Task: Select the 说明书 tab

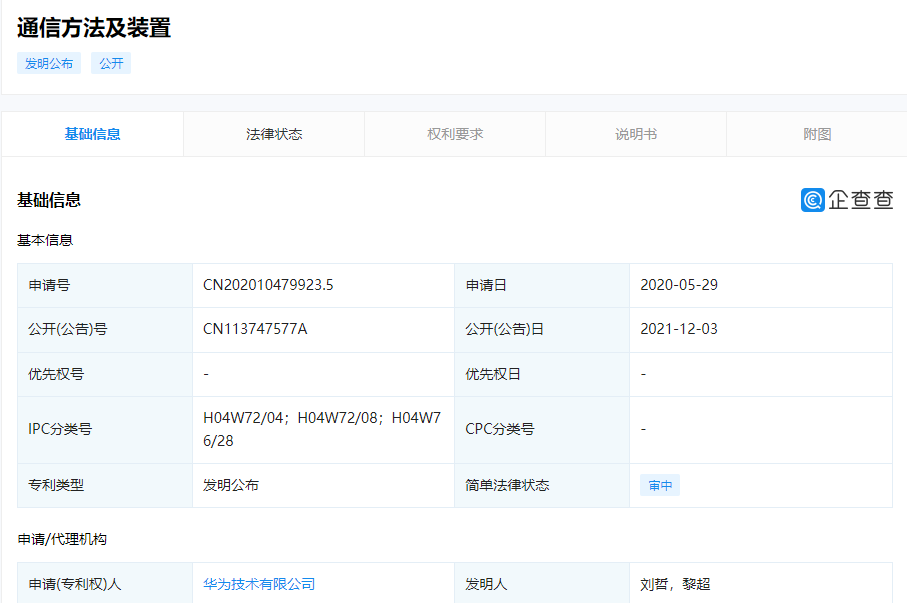Action: point(636,134)
